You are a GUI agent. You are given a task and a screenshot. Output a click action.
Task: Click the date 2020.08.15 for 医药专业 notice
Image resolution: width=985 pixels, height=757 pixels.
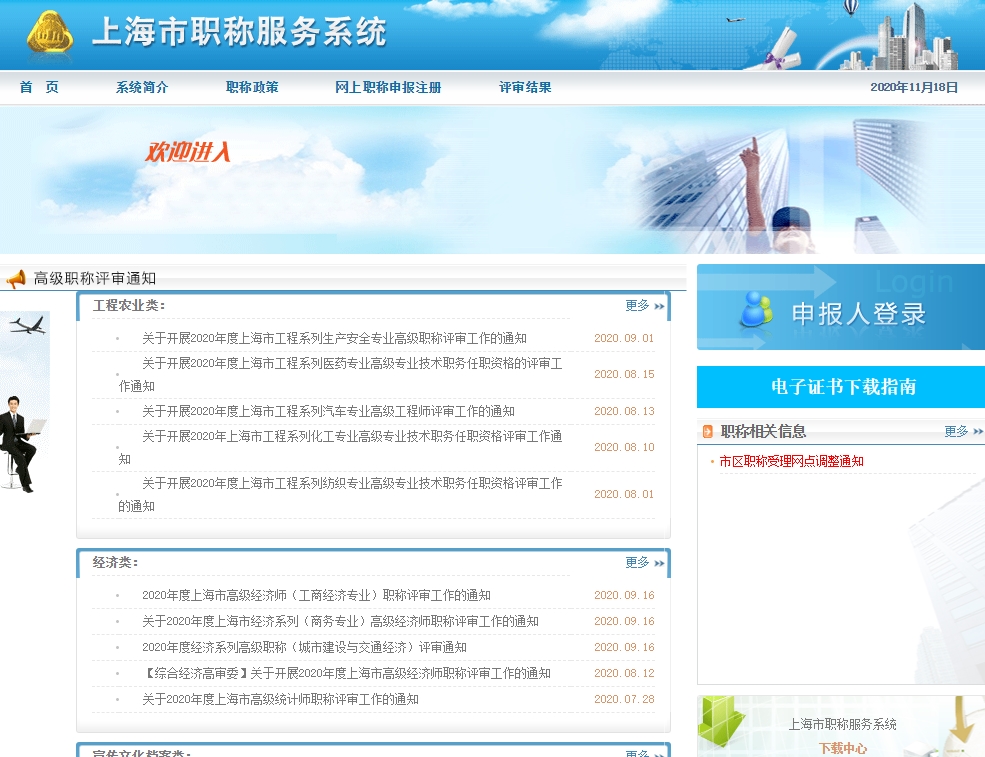point(624,374)
